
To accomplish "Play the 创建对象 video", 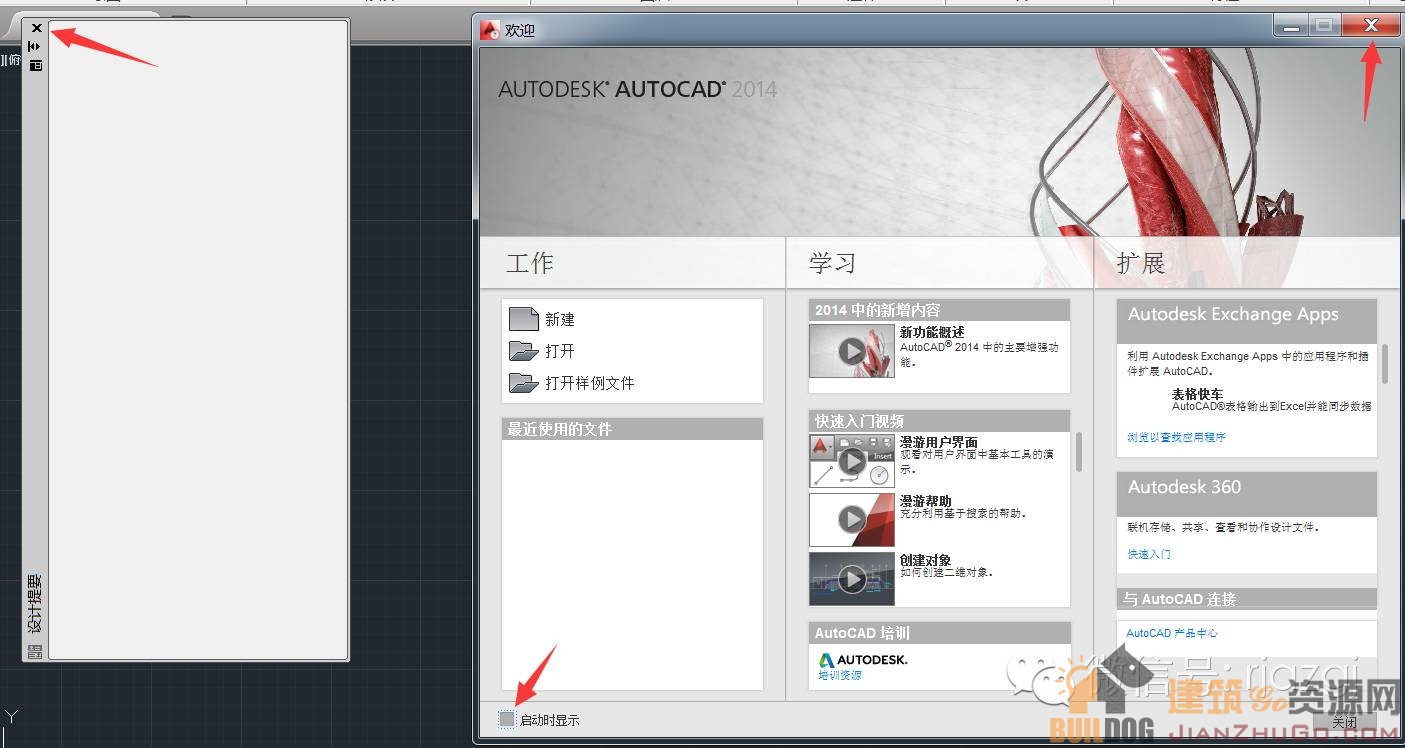I will pyautogui.click(x=852, y=578).
